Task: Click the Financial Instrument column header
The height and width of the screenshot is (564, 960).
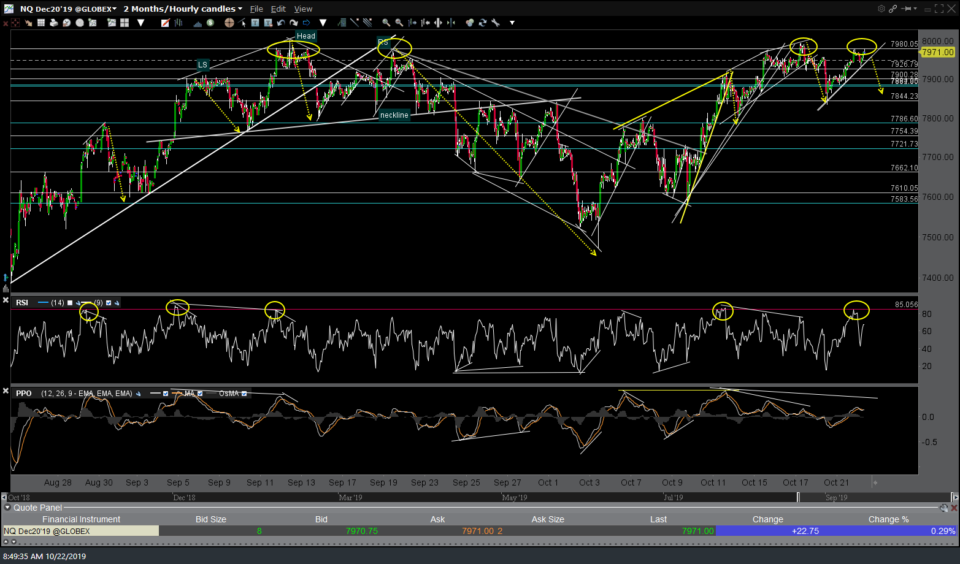Action: (x=81, y=519)
